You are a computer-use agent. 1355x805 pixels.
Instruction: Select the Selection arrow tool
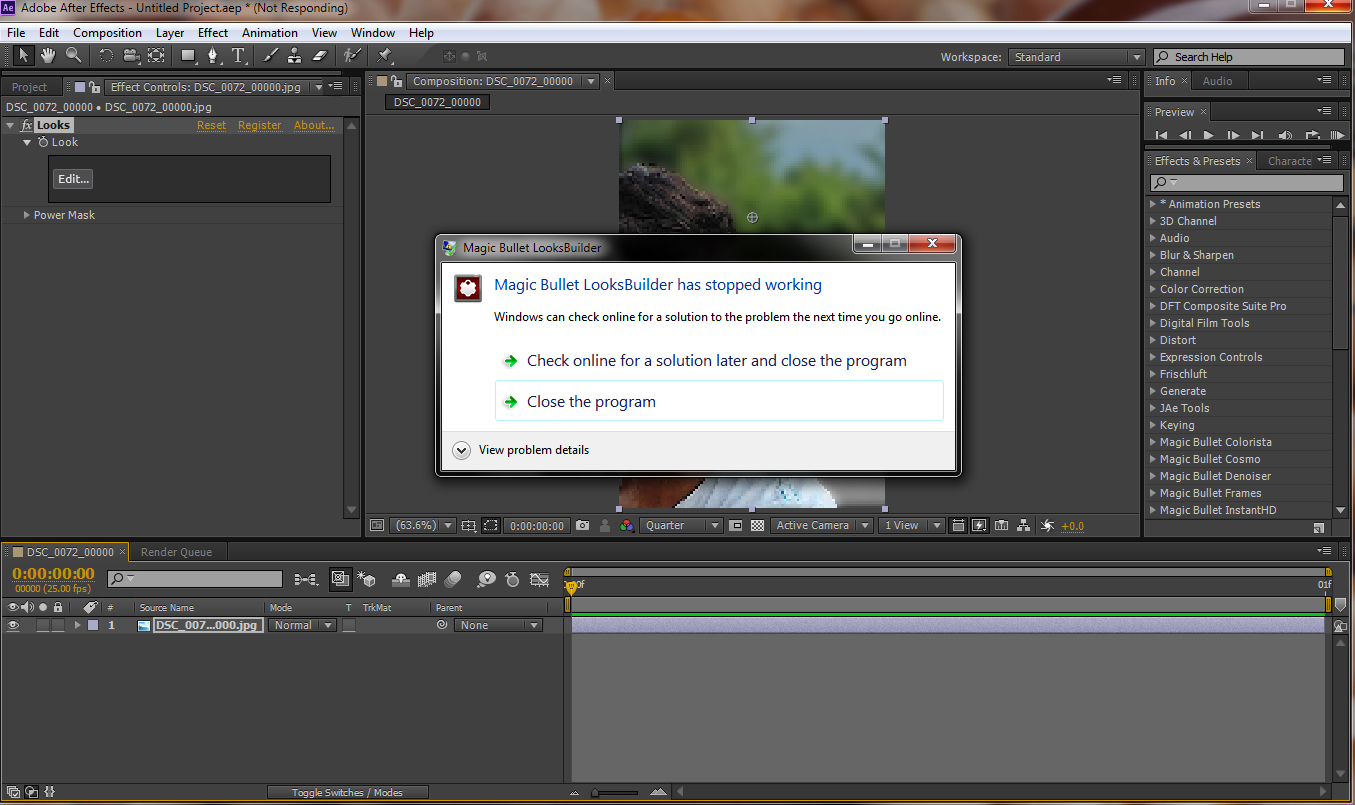pyautogui.click(x=23, y=56)
